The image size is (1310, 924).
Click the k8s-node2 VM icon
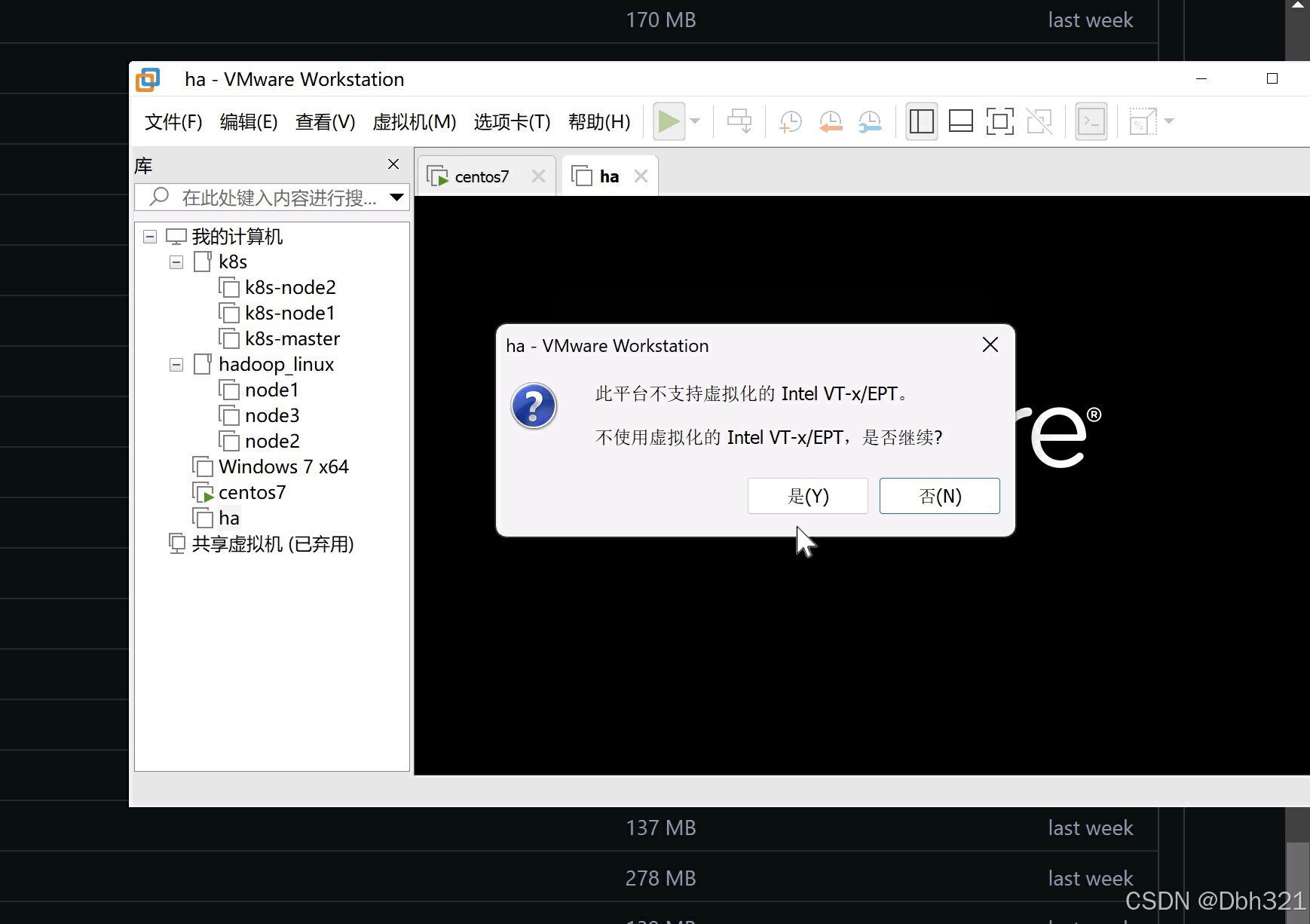click(229, 288)
